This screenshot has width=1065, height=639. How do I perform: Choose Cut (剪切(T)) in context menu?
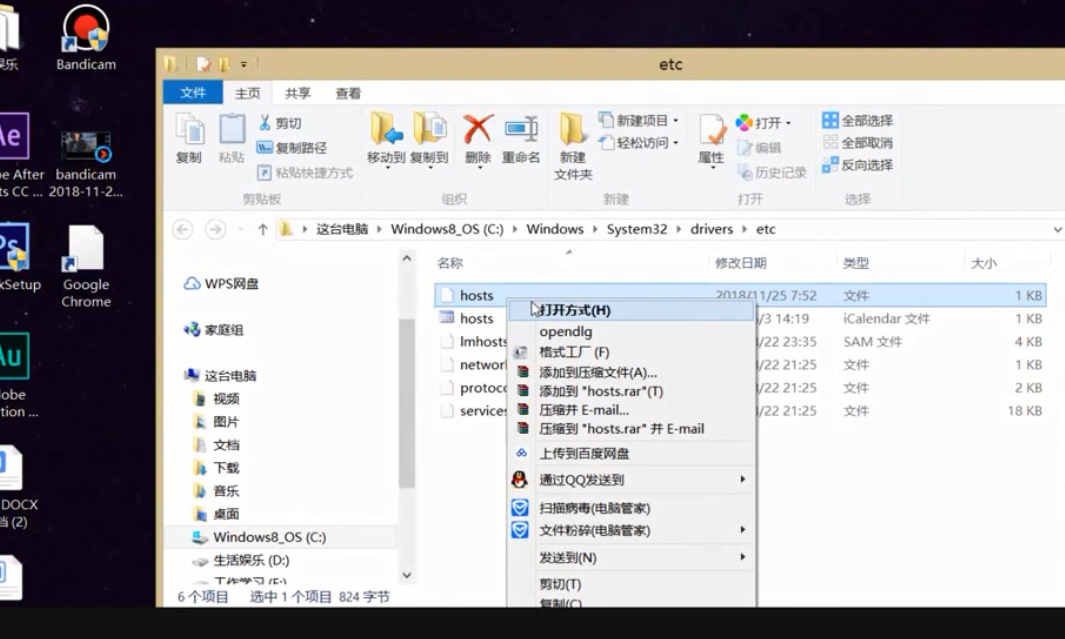(631, 584)
